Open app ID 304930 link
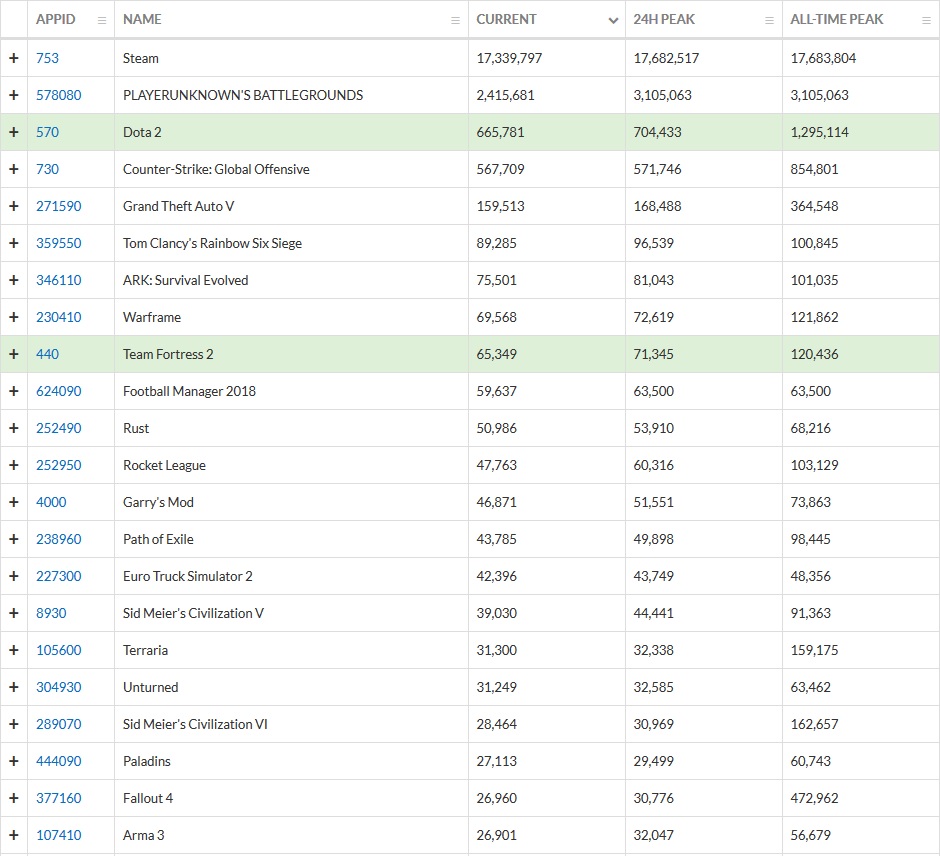 [59, 687]
